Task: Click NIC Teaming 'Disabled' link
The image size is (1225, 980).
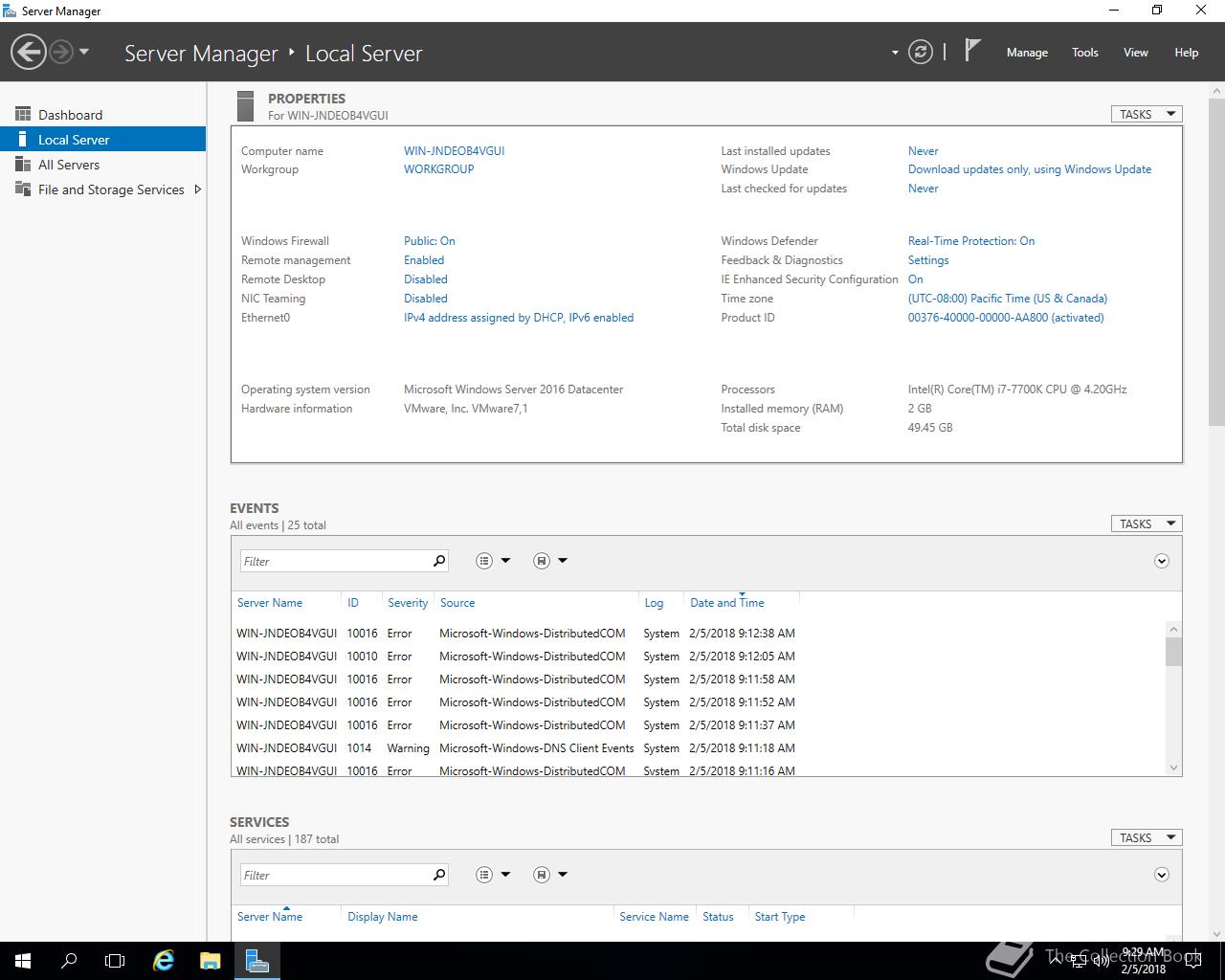Action: tap(426, 299)
